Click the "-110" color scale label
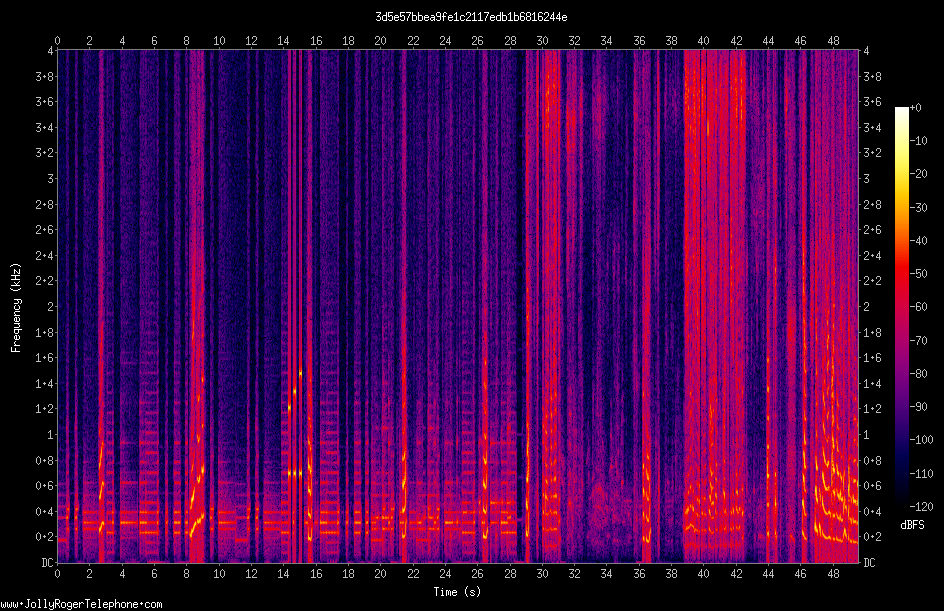Image resolution: width=944 pixels, height=611 pixels. tap(921, 474)
